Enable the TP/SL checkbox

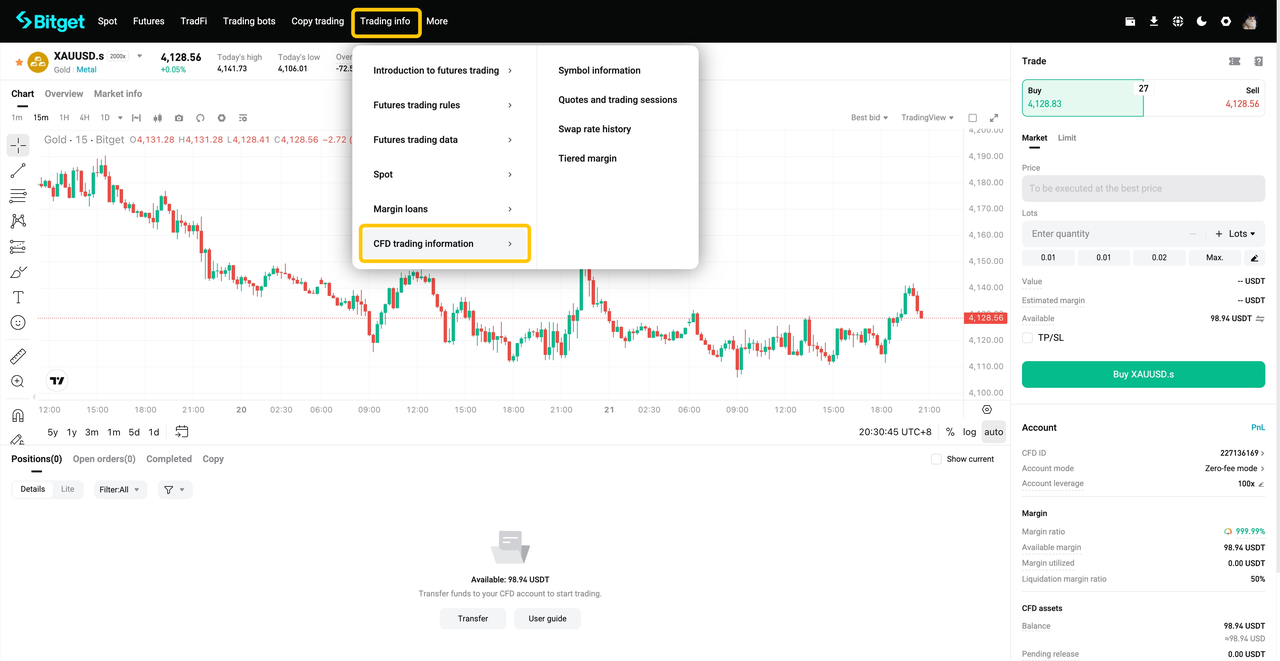click(1027, 338)
